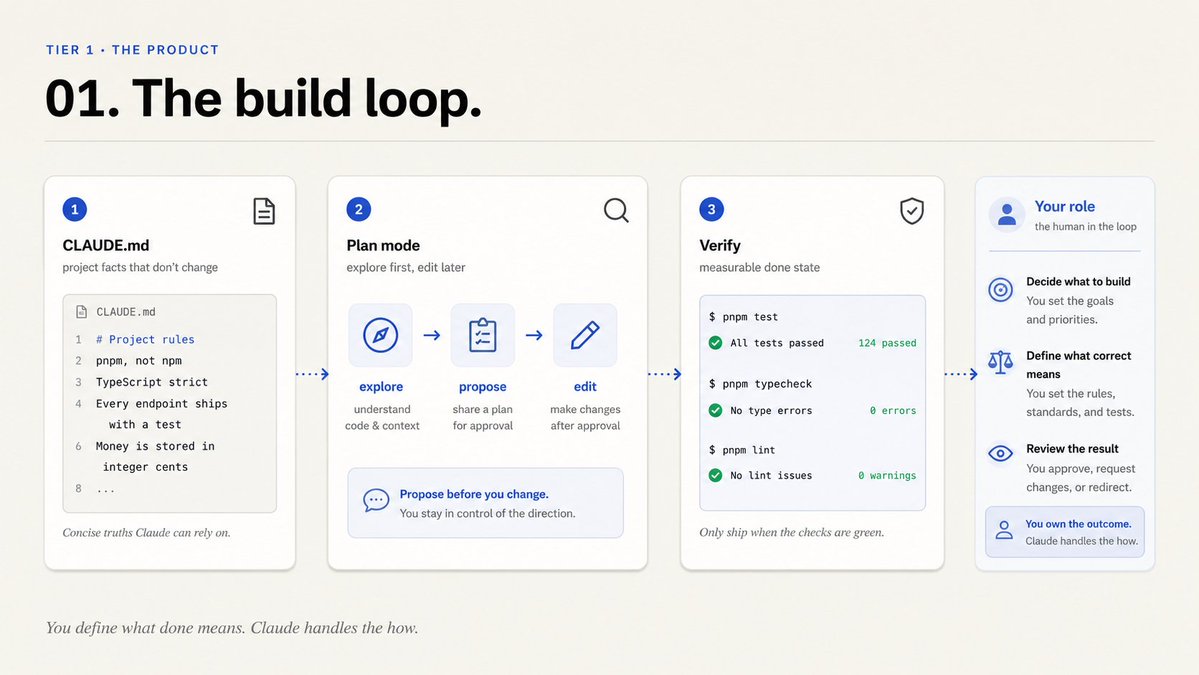Click the green check beside No type errors
The height and width of the screenshot is (675, 1199).
point(715,411)
